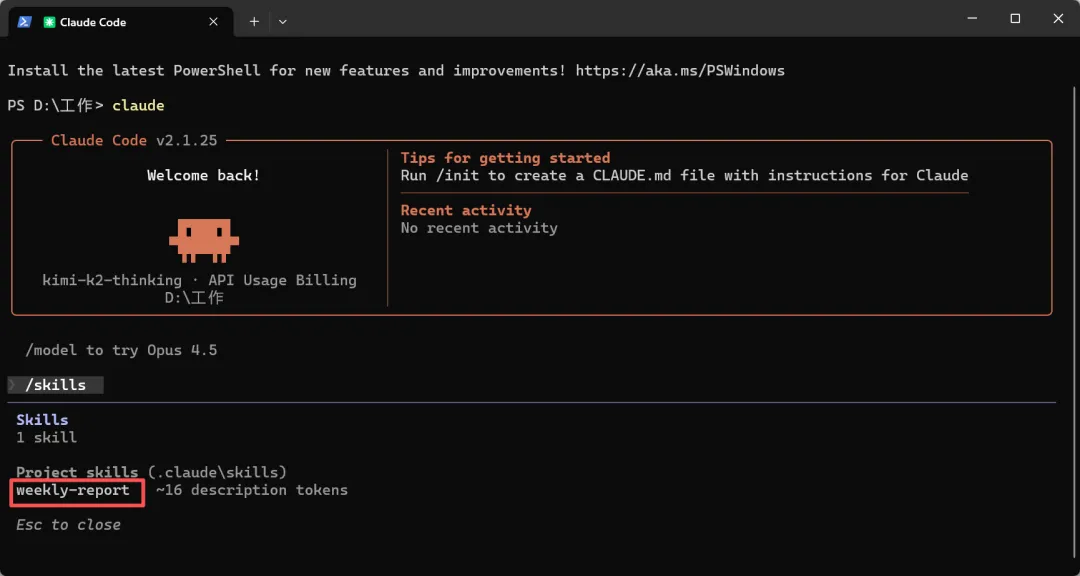Maximize the terminal window

pos(1015,18)
